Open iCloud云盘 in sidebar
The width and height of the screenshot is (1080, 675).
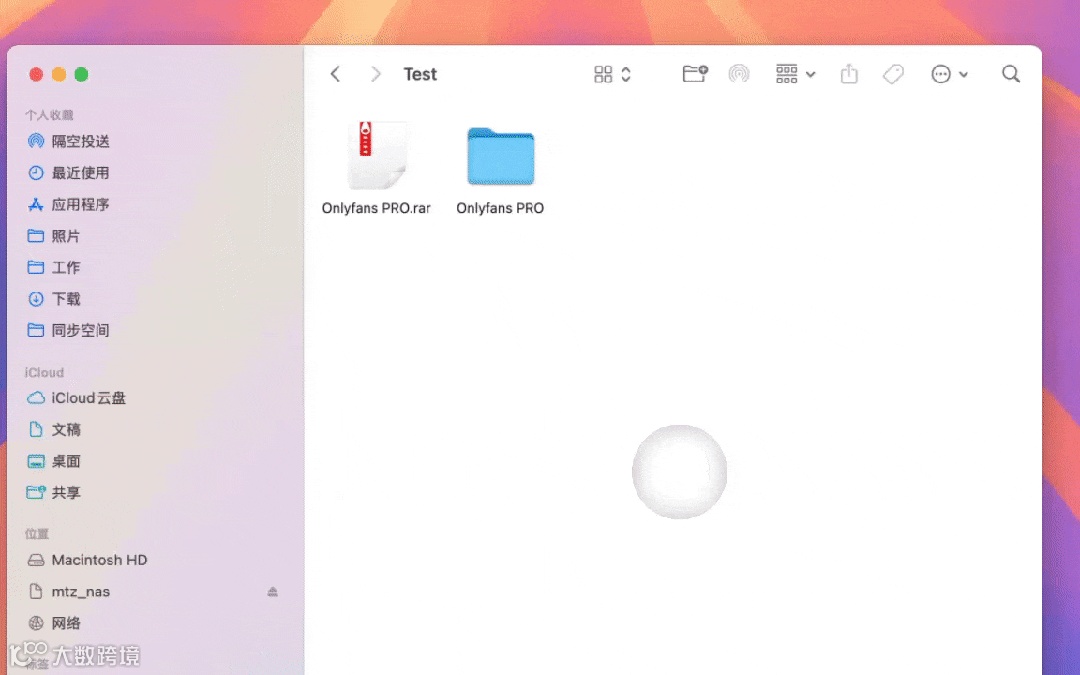(x=76, y=398)
